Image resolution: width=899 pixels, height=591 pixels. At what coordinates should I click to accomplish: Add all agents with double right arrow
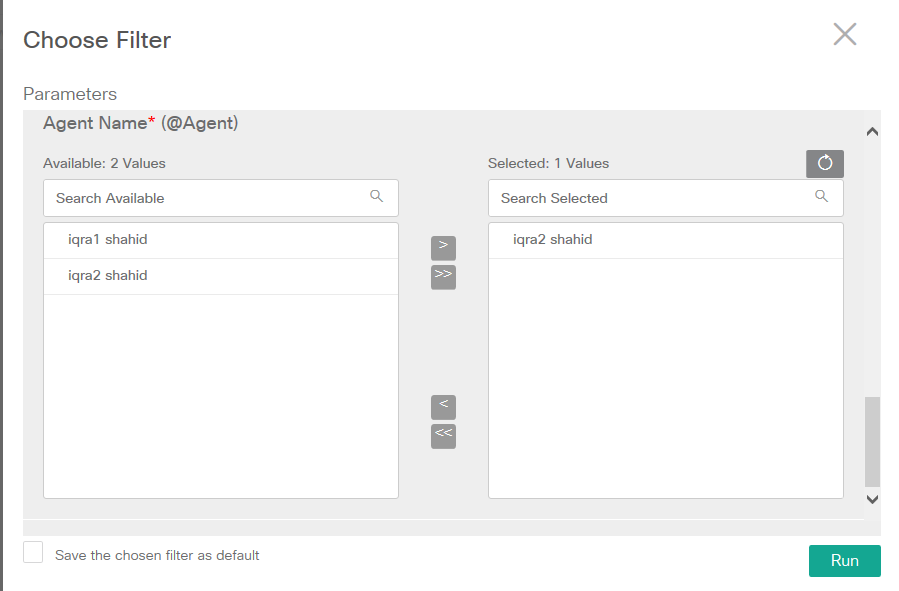tap(443, 276)
